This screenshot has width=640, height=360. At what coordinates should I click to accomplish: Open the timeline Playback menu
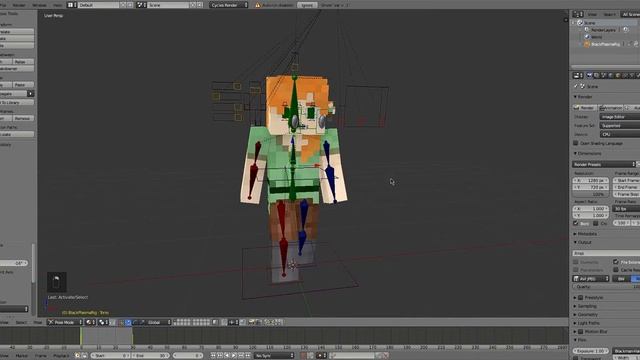tap(61, 356)
